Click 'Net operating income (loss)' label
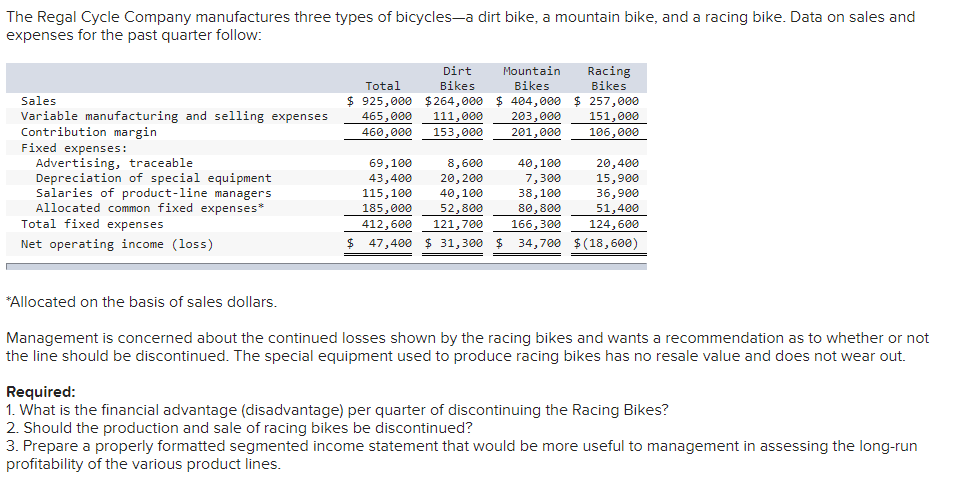 pos(117,244)
